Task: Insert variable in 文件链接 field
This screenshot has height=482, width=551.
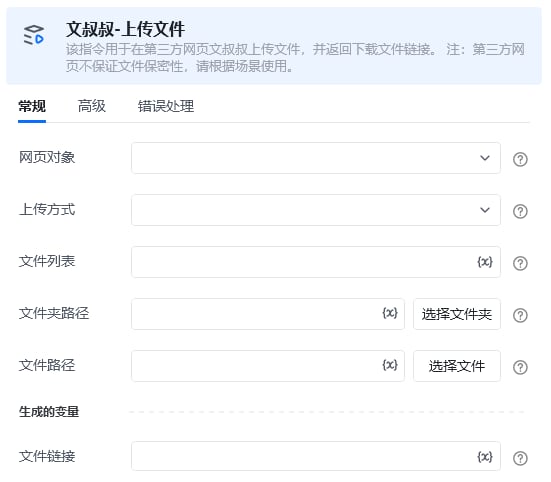Action: (x=485, y=456)
